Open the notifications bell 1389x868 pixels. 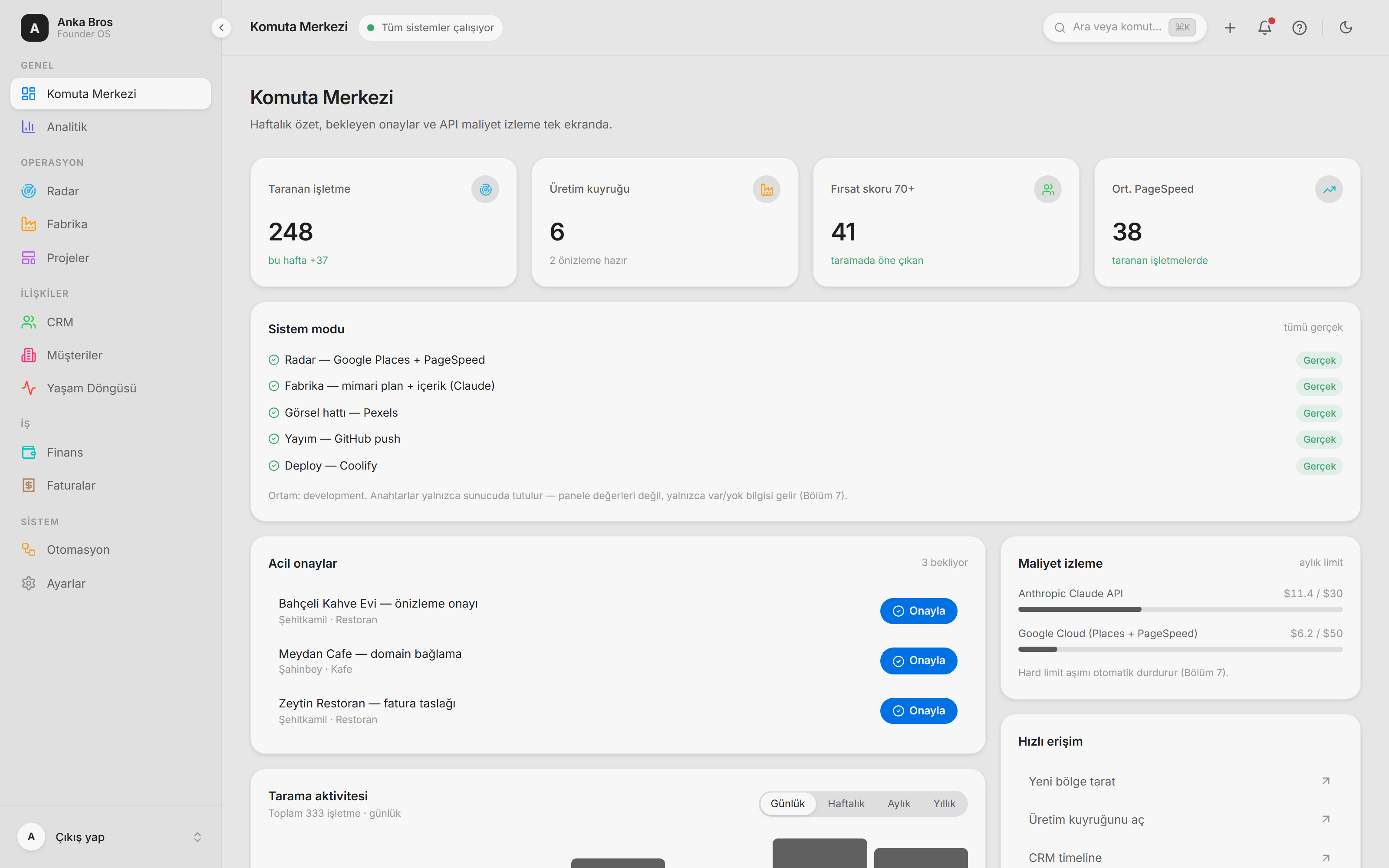point(1264,27)
